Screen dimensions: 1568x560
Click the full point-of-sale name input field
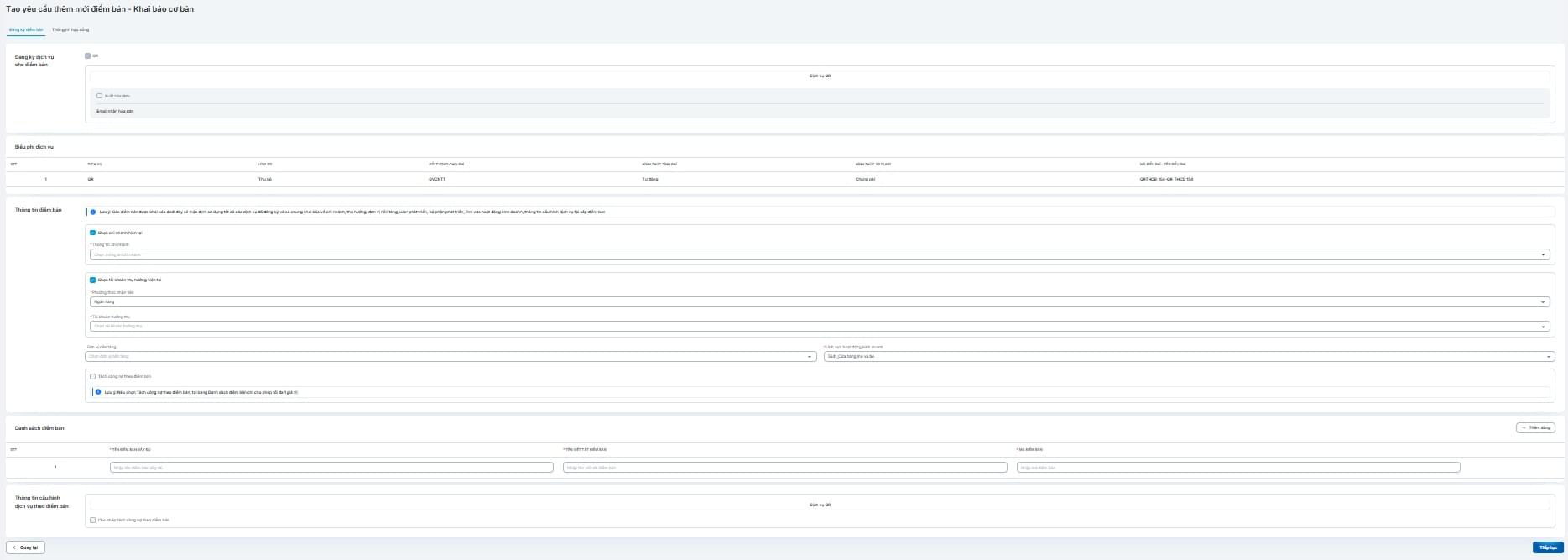[x=331, y=468]
